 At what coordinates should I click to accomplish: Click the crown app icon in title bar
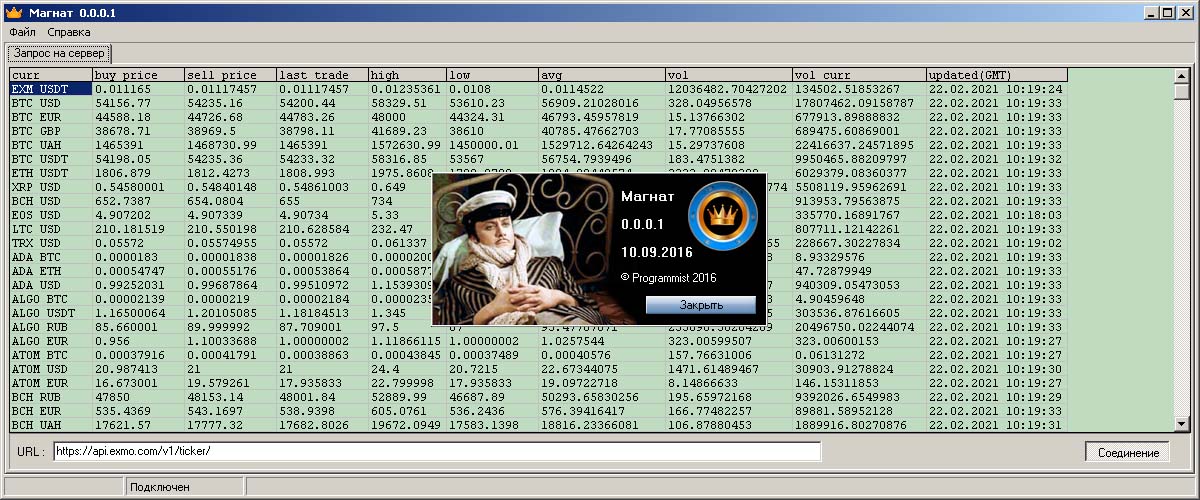(13, 11)
